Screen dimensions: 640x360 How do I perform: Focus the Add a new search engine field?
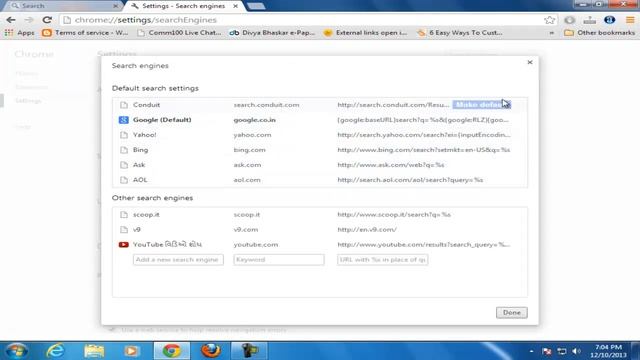pos(178,260)
